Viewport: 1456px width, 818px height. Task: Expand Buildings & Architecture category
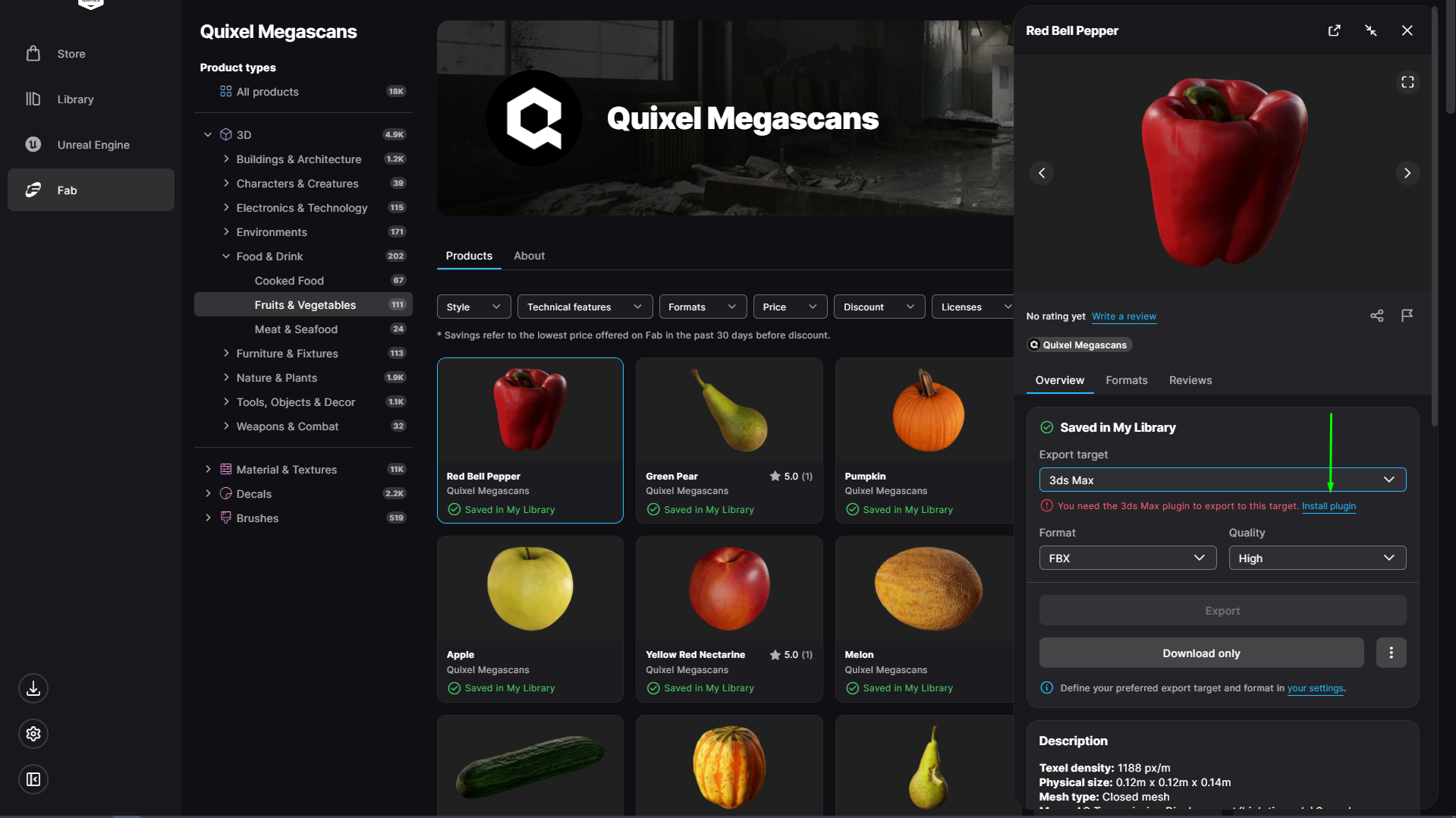click(x=226, y=159)
